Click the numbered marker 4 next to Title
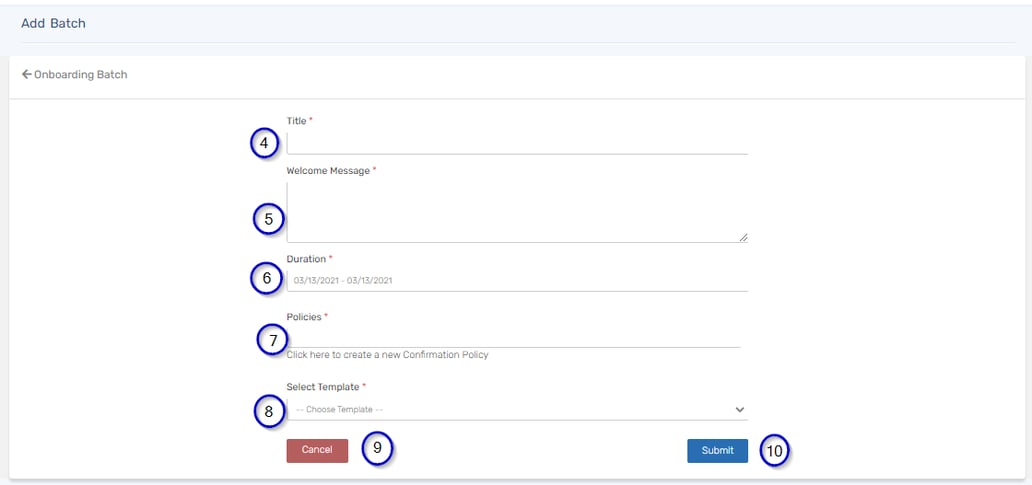The image size is (1032, 485). tap(264, 144)
